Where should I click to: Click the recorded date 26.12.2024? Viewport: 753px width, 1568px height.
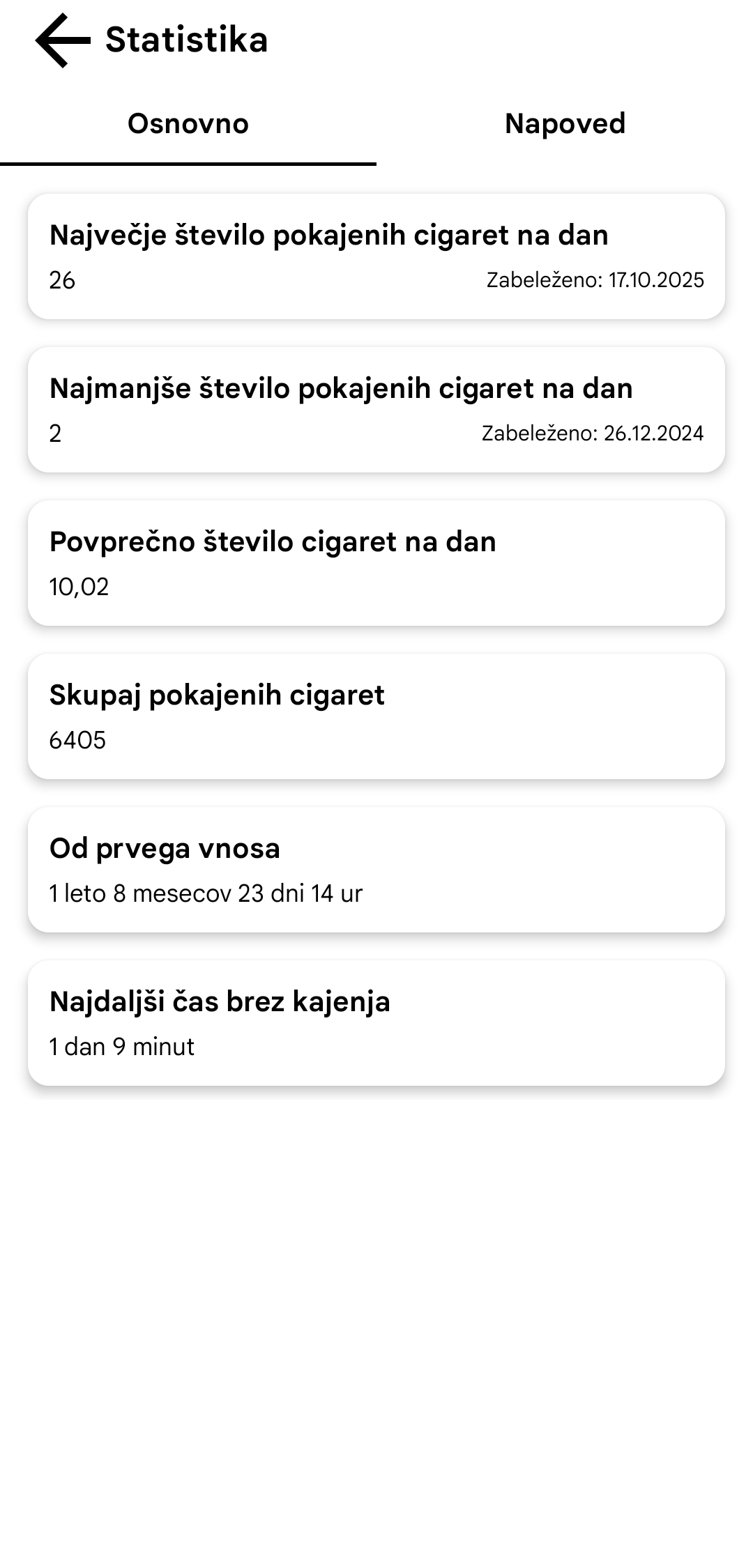pos(592,433)
